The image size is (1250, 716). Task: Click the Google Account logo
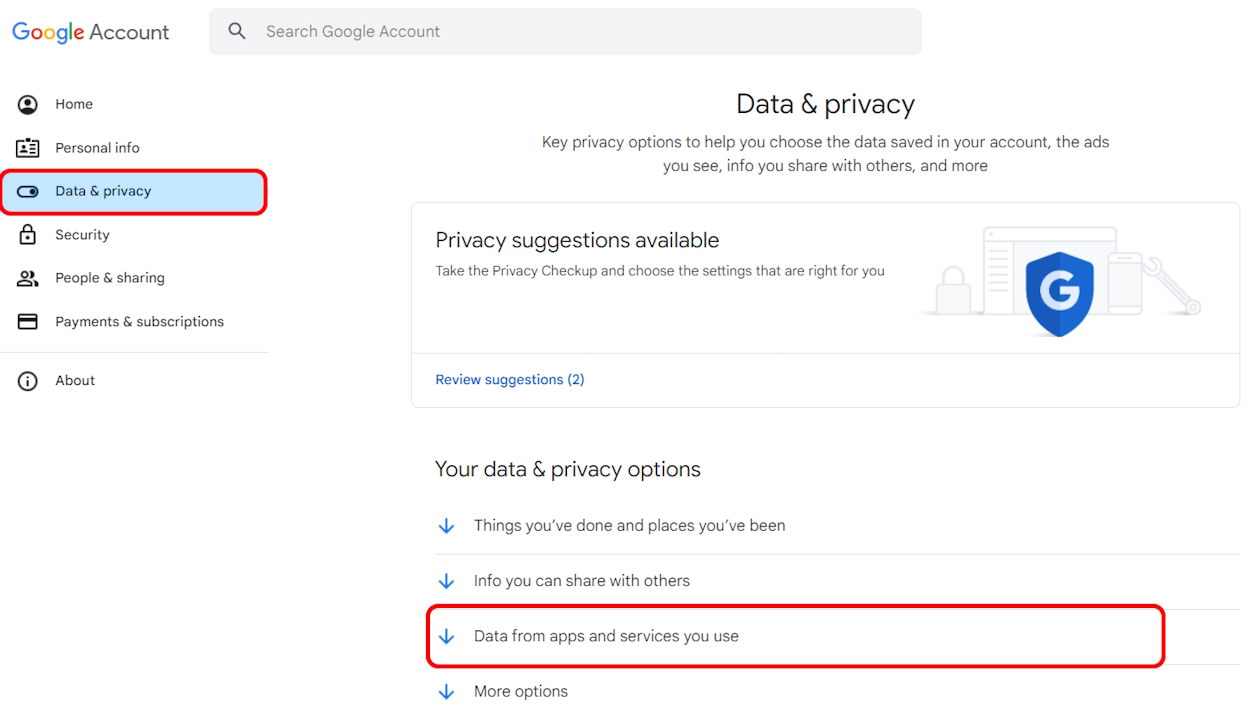click(x=90, y=31)
